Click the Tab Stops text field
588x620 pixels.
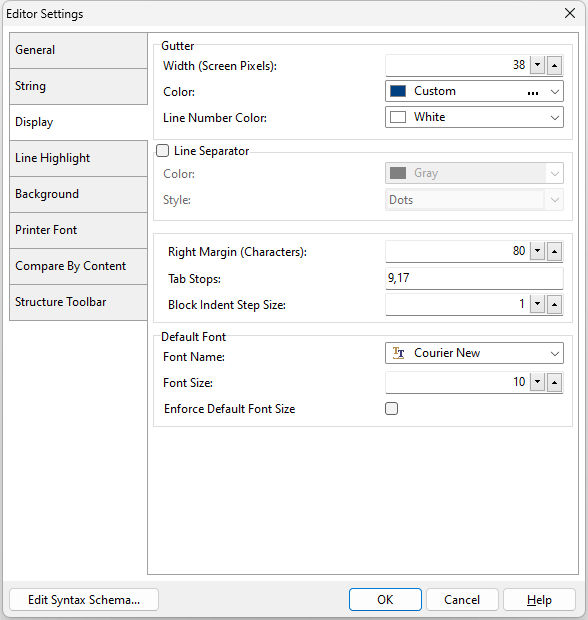pyautogui.click(x=475, y=278)
